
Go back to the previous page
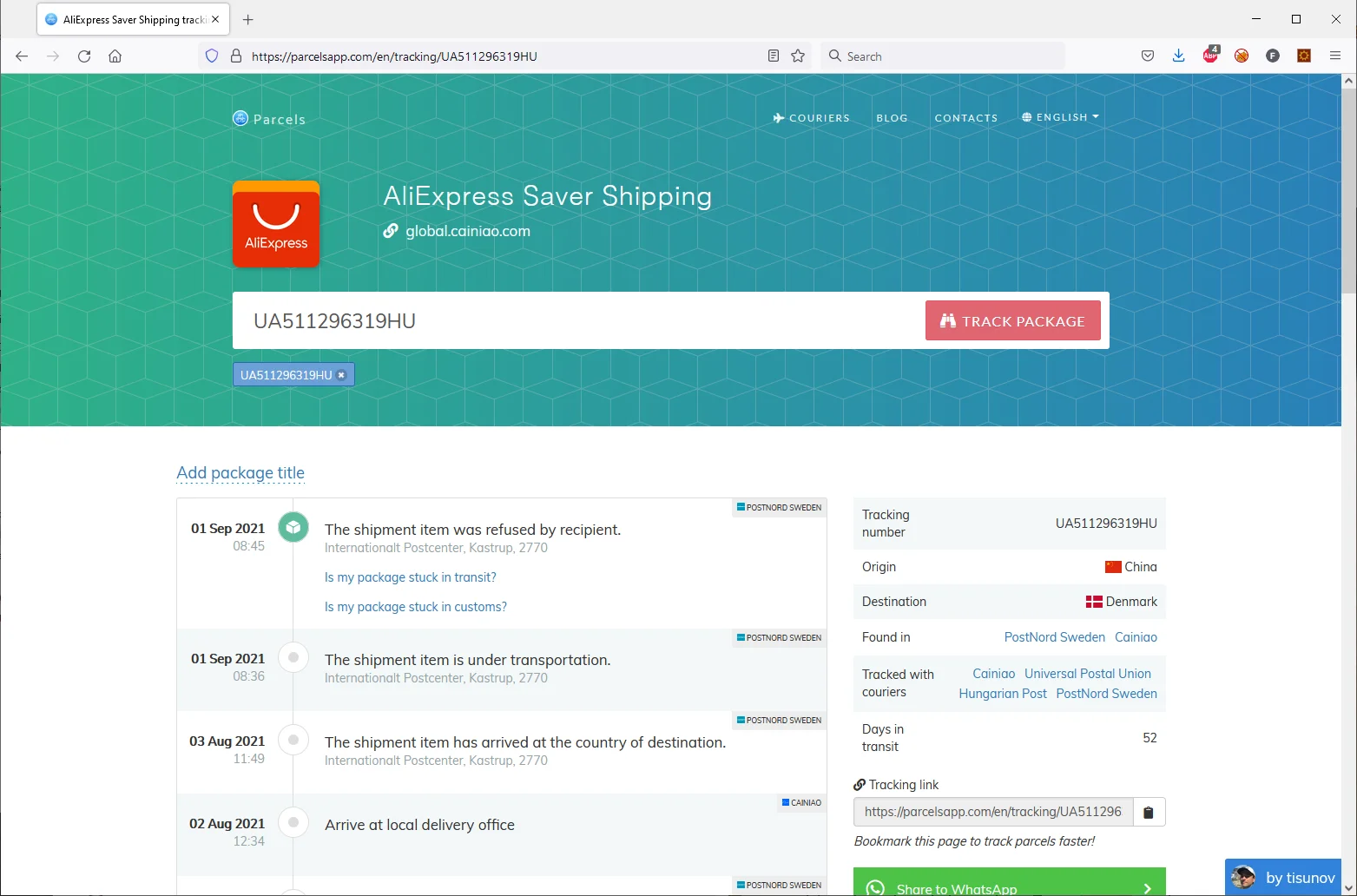(22, 56)
